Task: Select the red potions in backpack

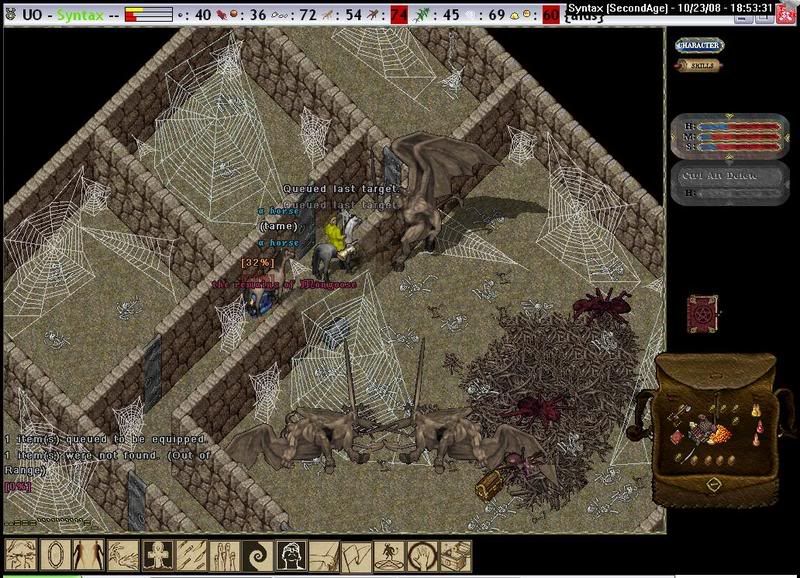Action: [x=759, y=432]
